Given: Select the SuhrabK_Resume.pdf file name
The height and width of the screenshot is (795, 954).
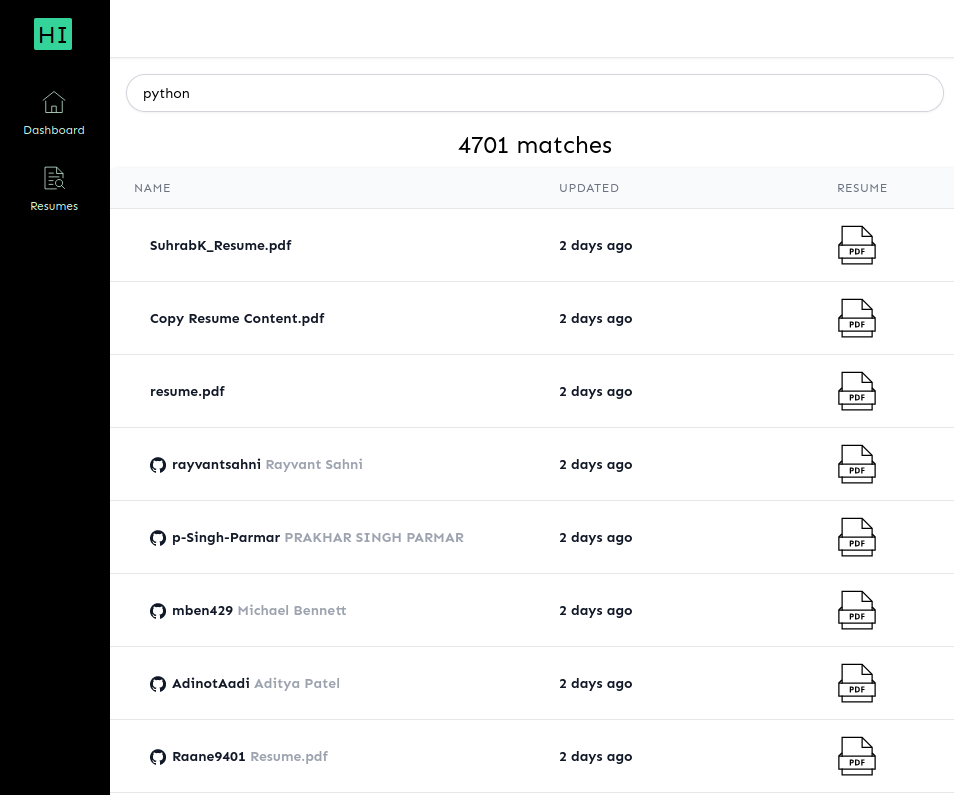Looking at the screenshot, I should (x=220, y=245).
